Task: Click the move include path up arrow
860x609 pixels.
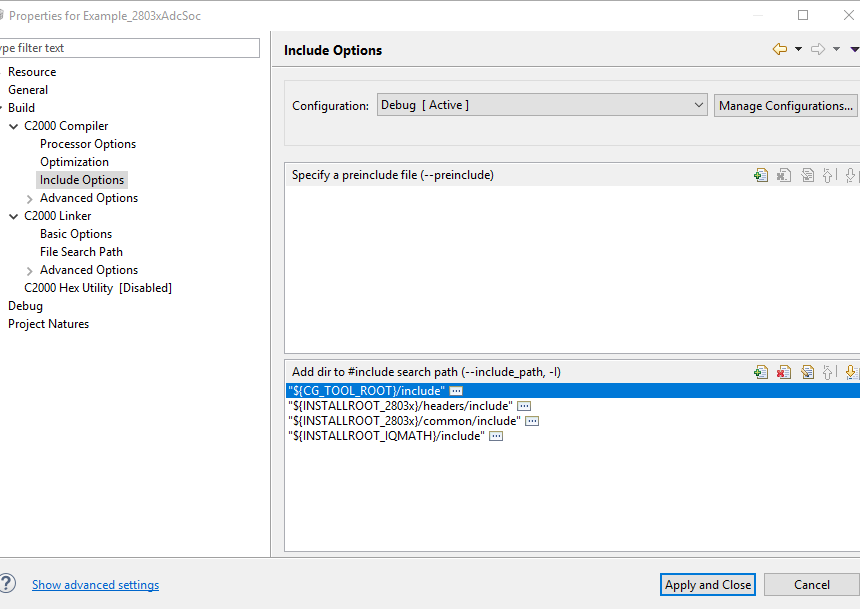Action: click(828, 372)
